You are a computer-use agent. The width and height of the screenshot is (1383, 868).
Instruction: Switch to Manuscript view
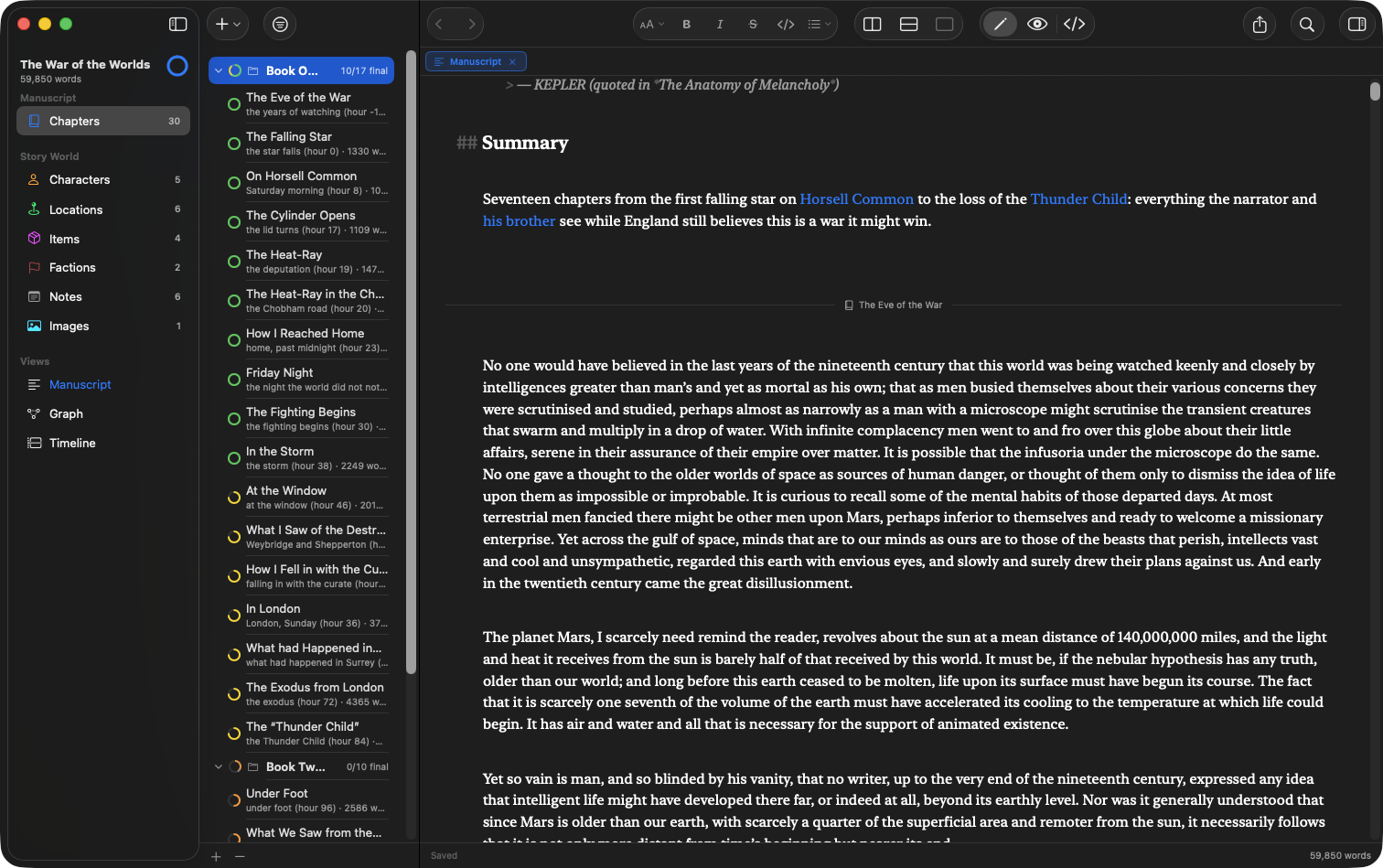pos(103,385)
